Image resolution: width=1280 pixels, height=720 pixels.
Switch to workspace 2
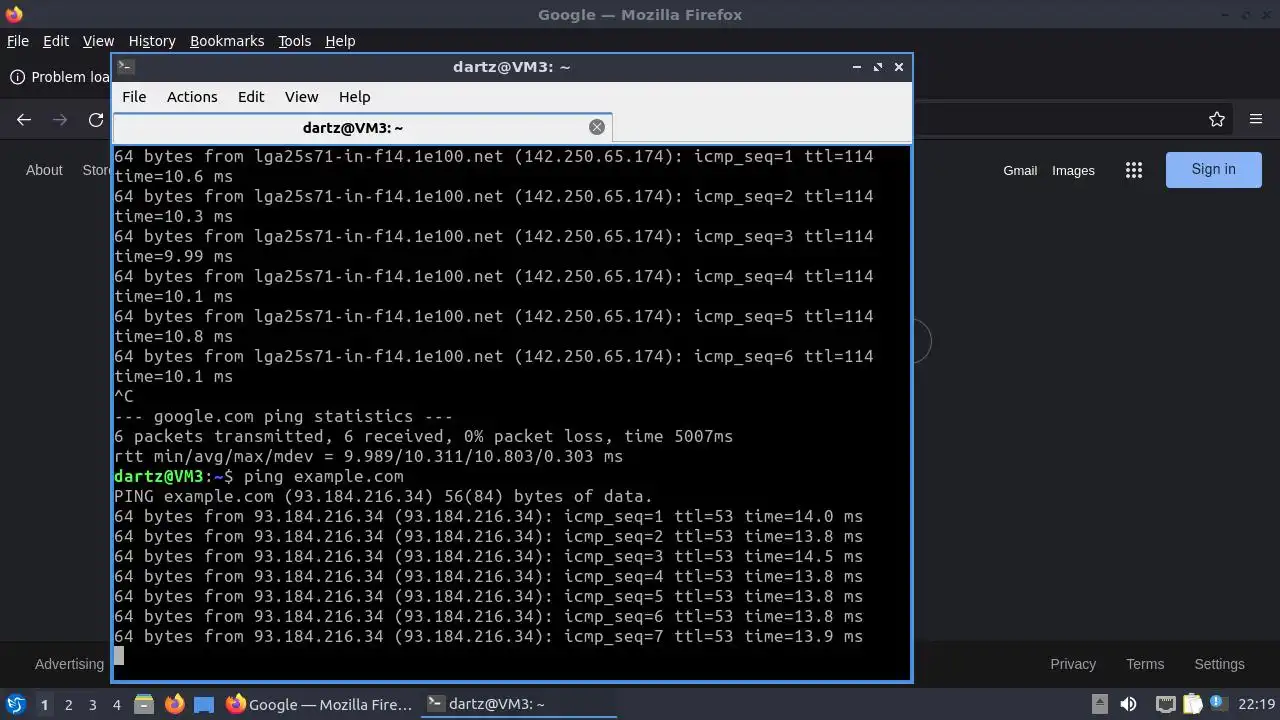point(68,704)
